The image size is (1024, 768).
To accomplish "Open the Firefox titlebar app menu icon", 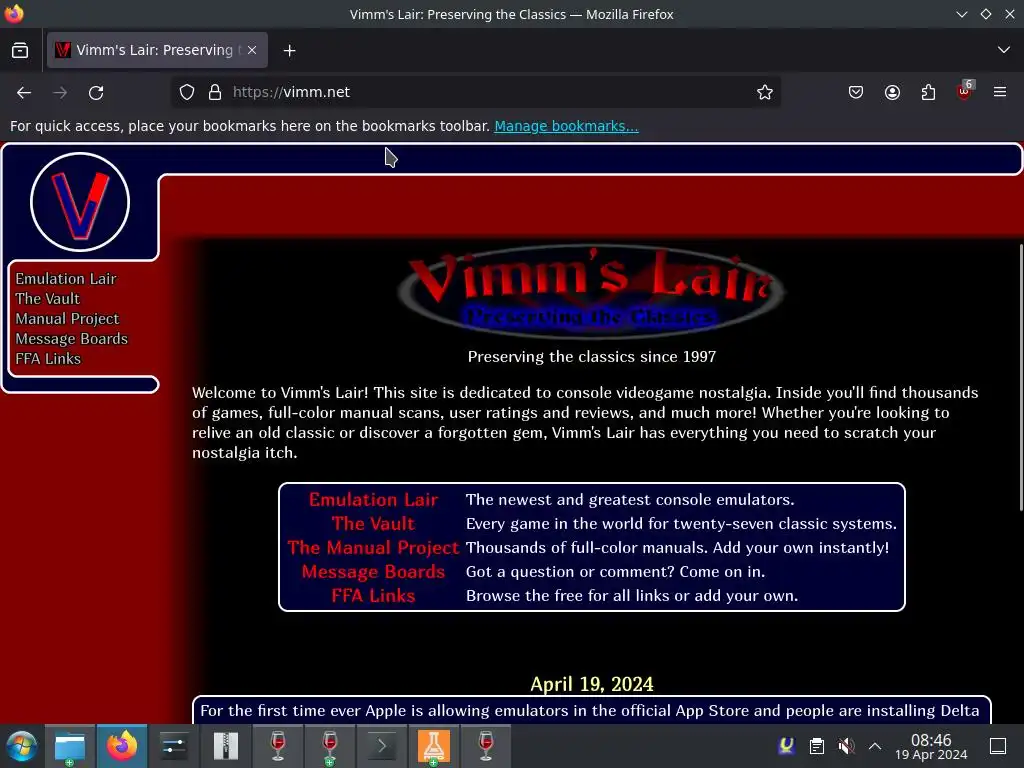I will (14, 14).
